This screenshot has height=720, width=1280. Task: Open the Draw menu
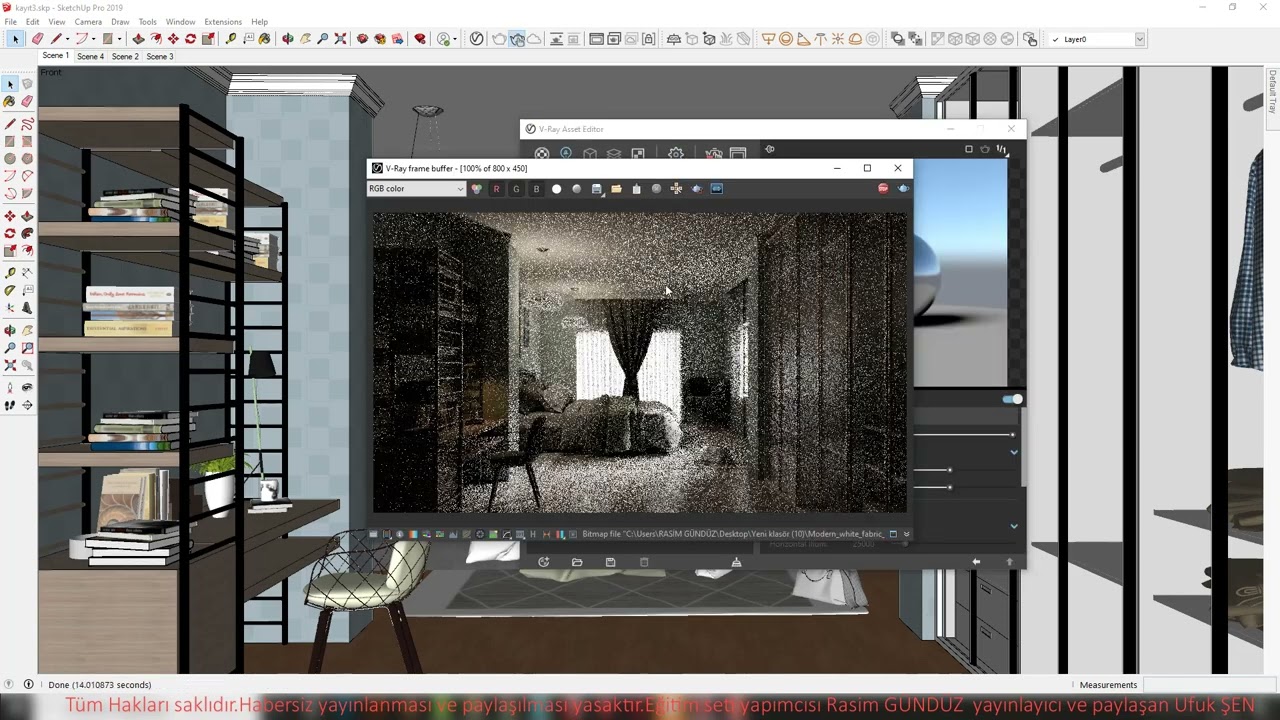coord(120,21)
